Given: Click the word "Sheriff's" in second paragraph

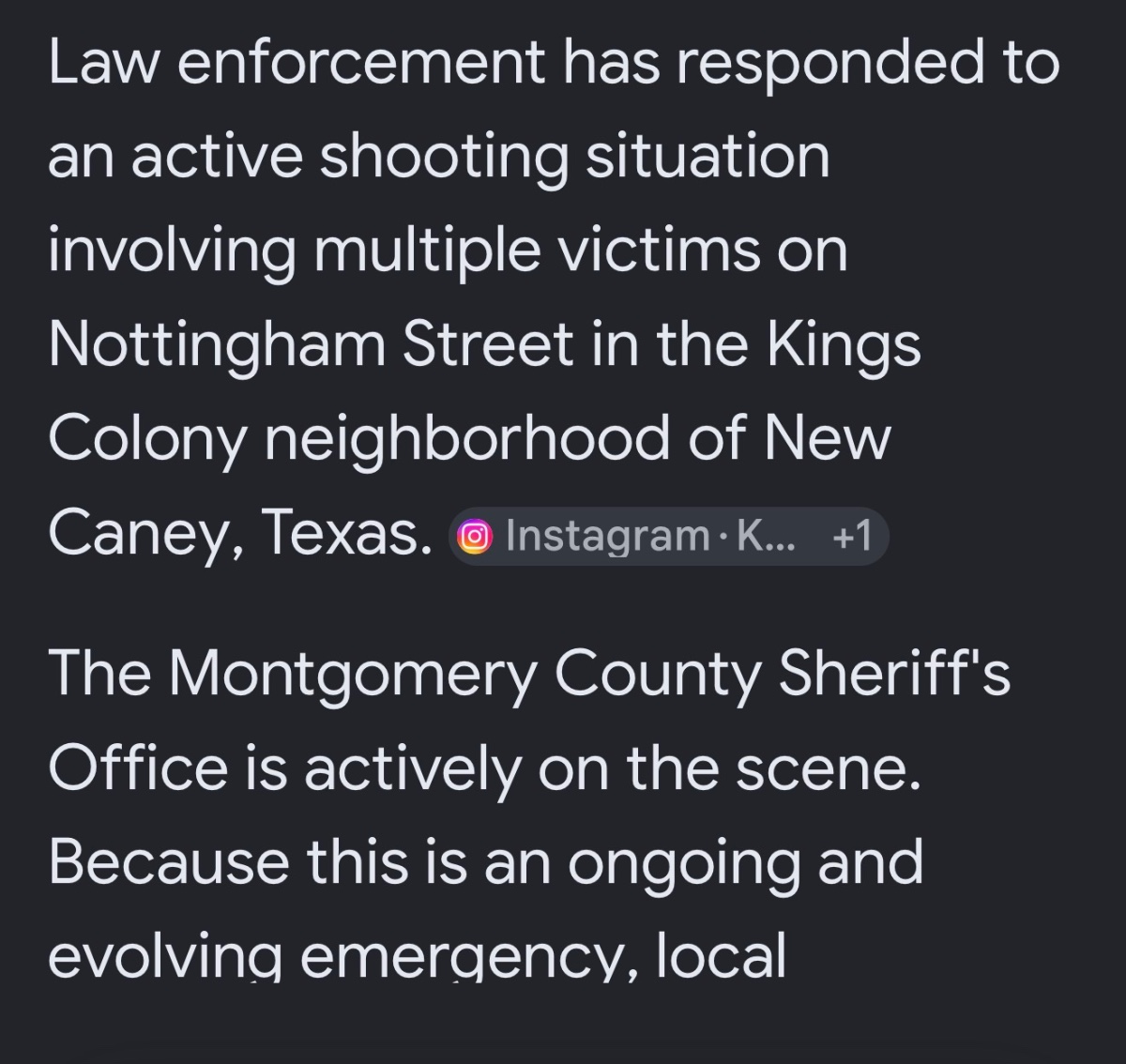Looking at the screenshot, I should (895, 674).
